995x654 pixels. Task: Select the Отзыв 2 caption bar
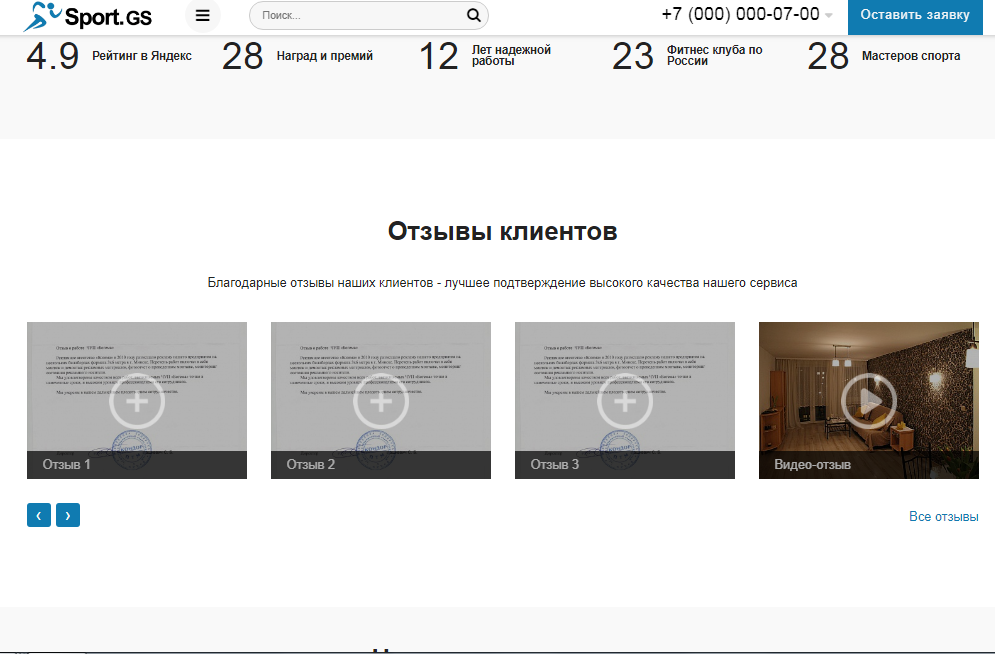coord(381,465)
